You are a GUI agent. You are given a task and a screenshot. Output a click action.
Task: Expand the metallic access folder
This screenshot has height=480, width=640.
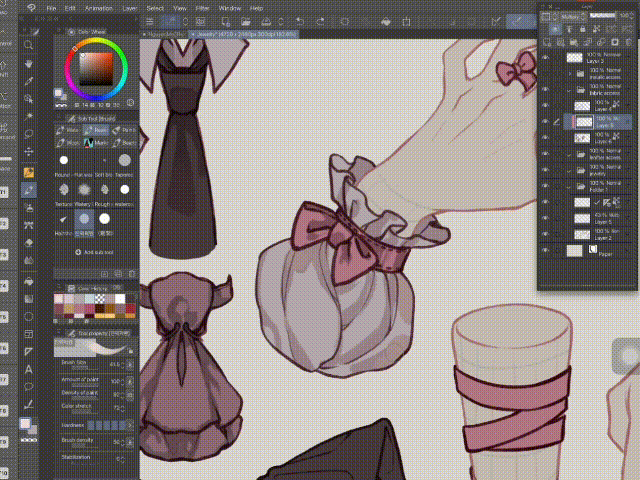pos(570,73)
